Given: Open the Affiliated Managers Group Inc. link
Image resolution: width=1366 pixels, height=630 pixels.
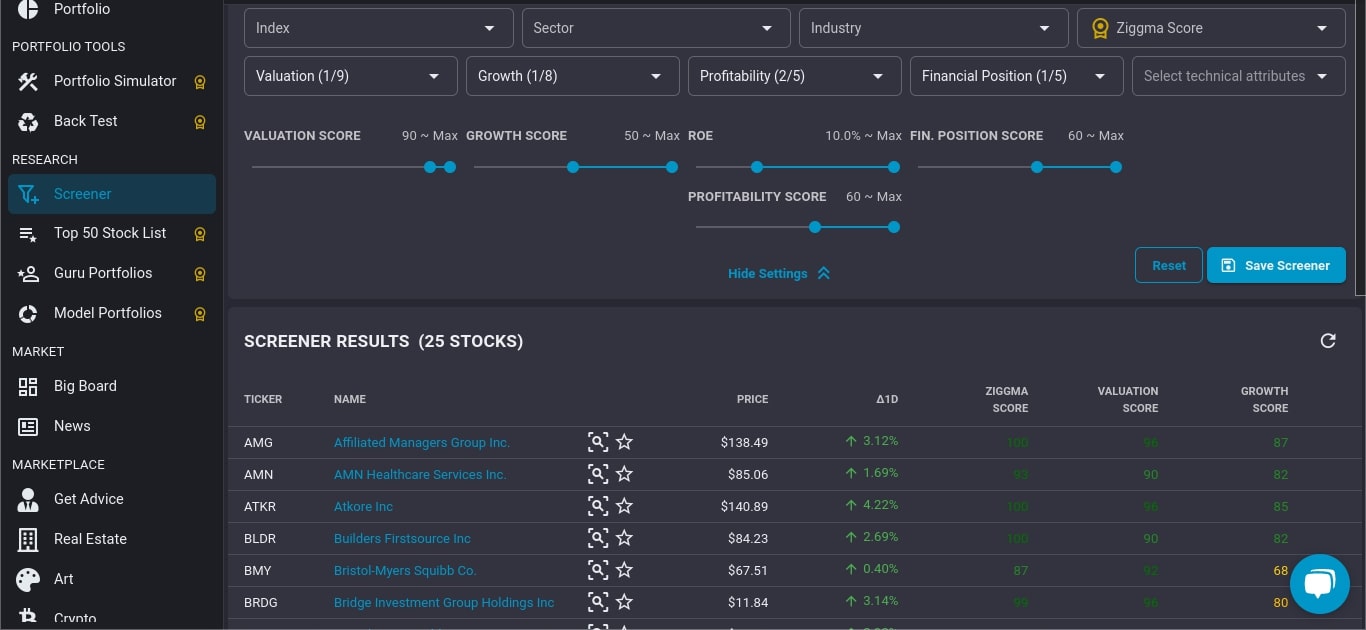Looking at the screenshot, I should 421,442.
